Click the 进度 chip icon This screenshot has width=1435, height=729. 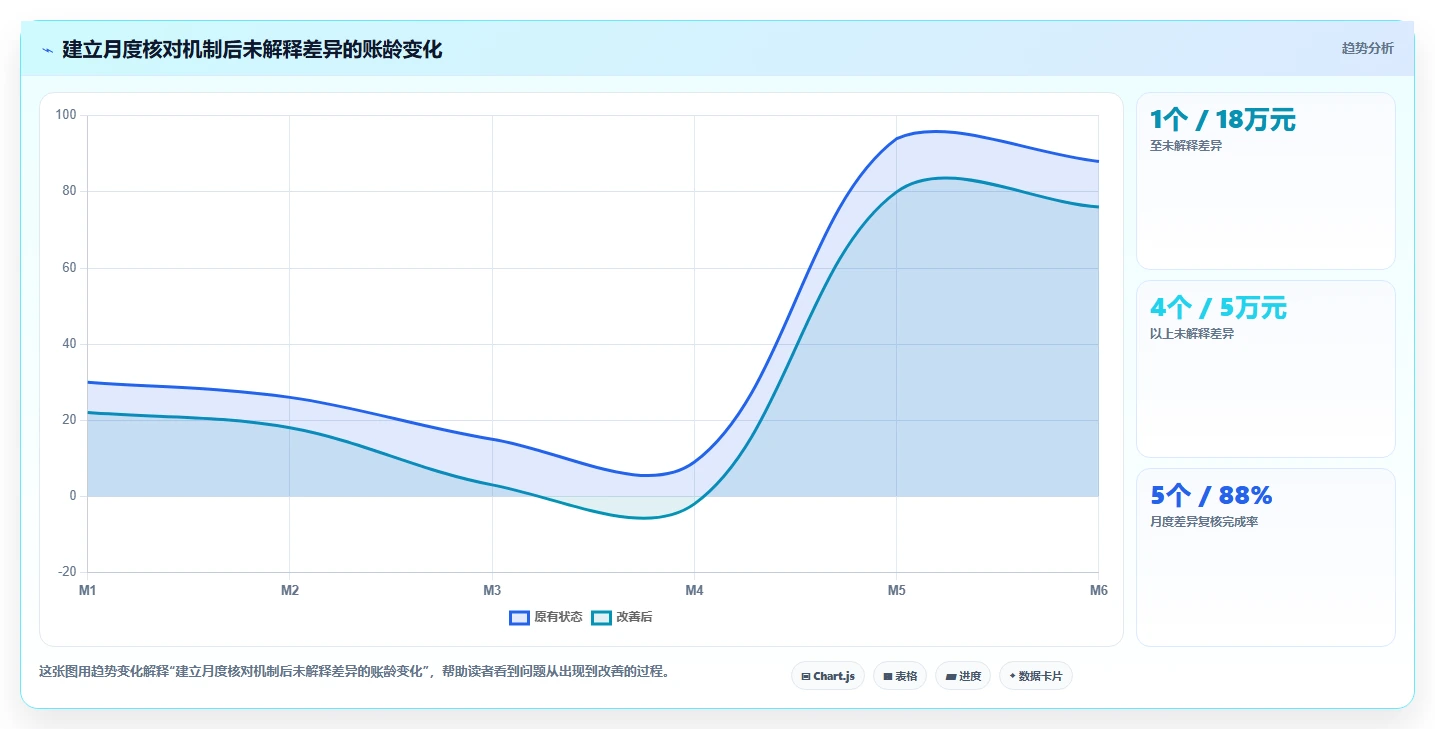950,677
